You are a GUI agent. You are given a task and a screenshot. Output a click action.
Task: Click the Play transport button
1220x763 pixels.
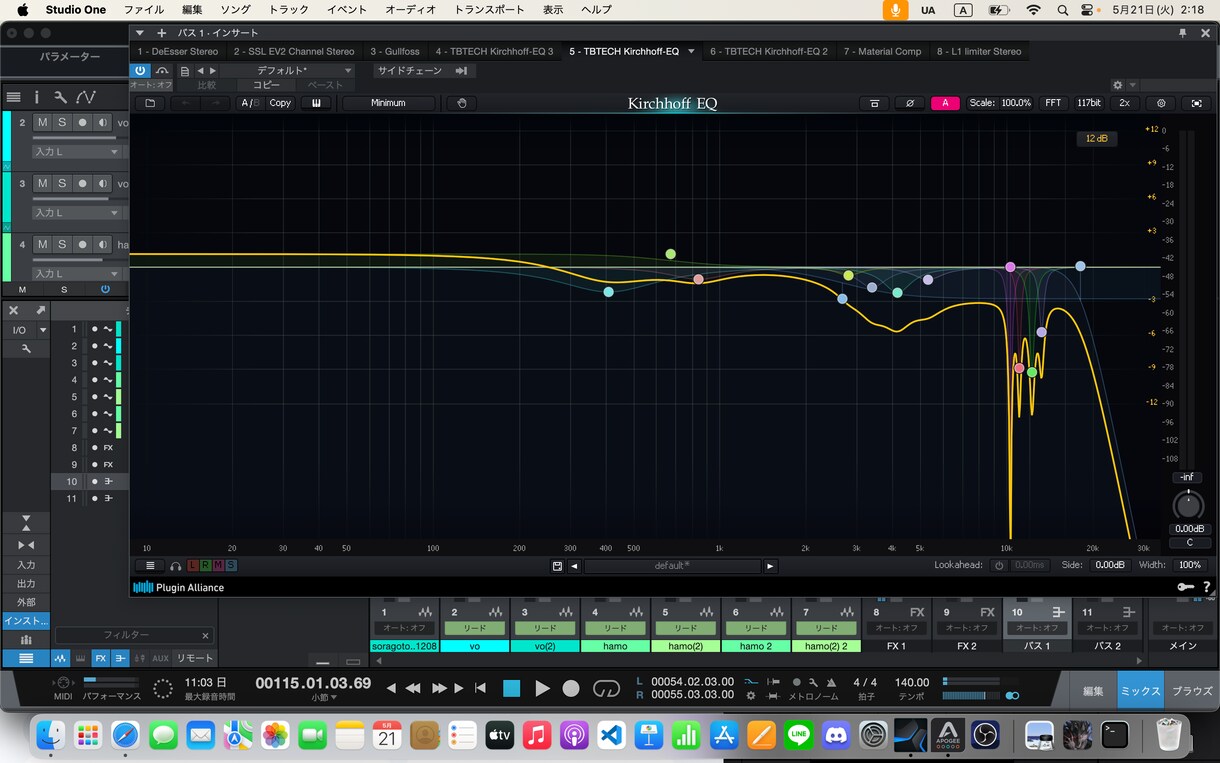542,688
